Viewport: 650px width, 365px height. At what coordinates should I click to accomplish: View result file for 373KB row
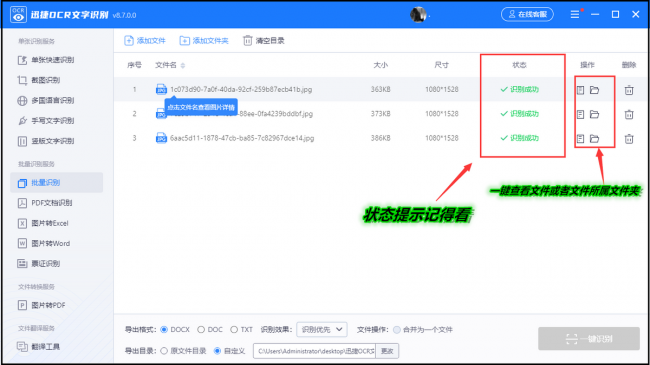tap(580, 114)
